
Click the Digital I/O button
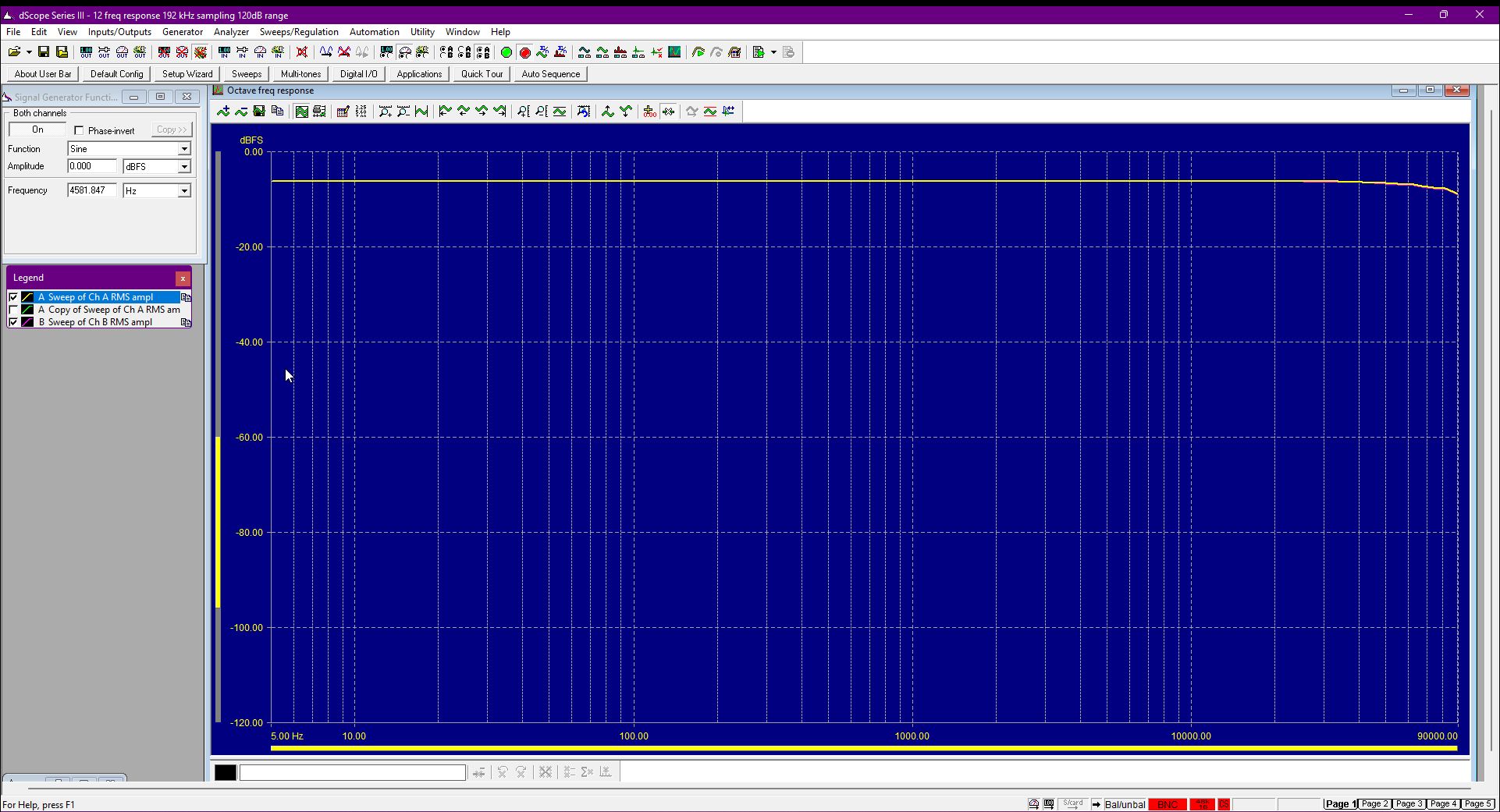pos(358,74)
